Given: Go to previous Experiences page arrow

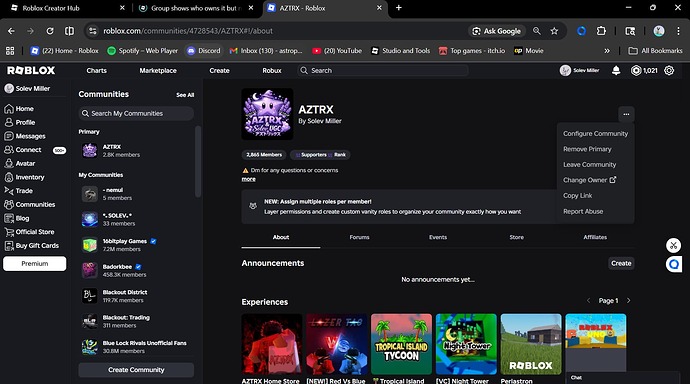Looking at the screenshot, I should pos(588,301).
